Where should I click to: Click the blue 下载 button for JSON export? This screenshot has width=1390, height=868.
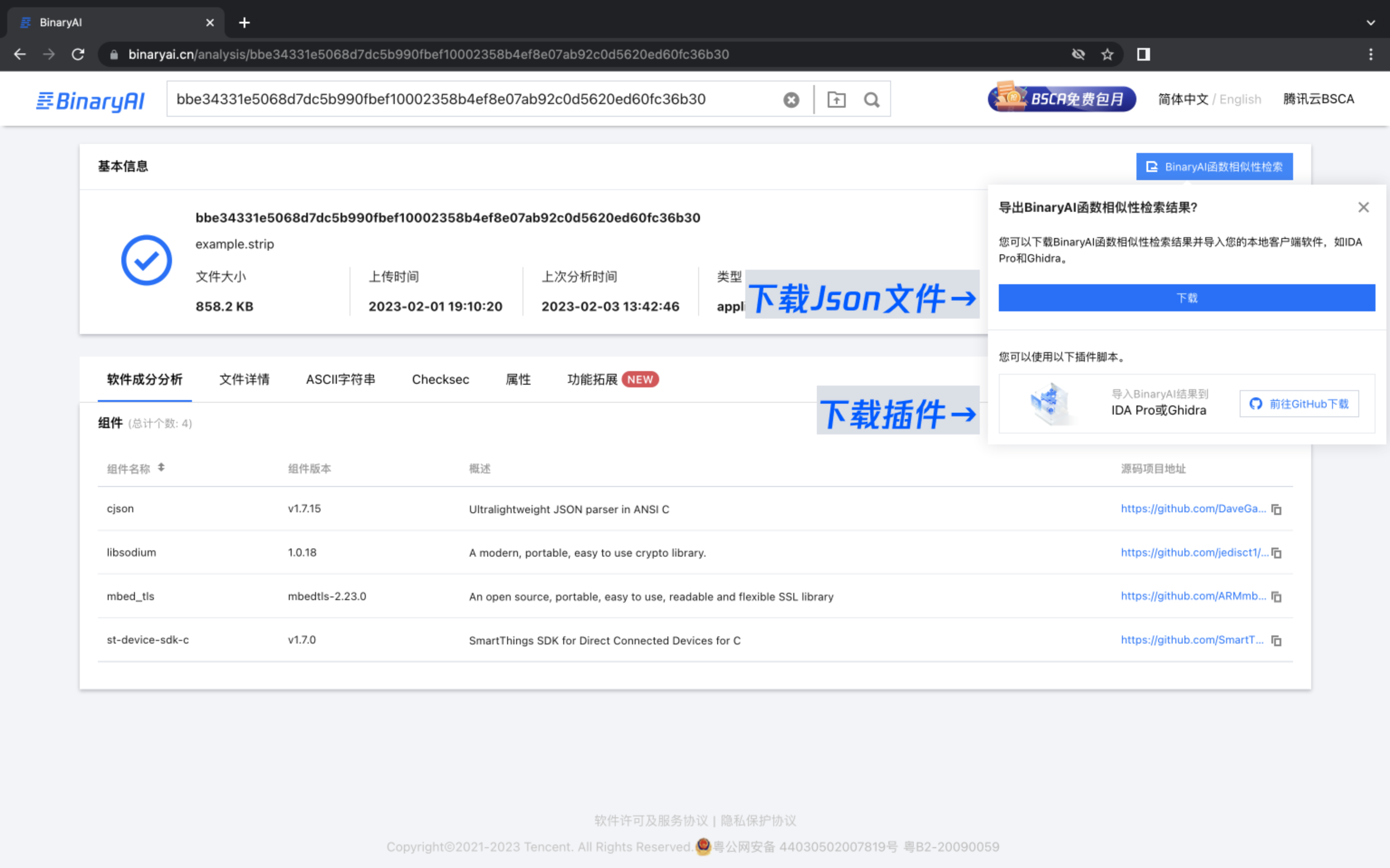tap(1187, 297)
